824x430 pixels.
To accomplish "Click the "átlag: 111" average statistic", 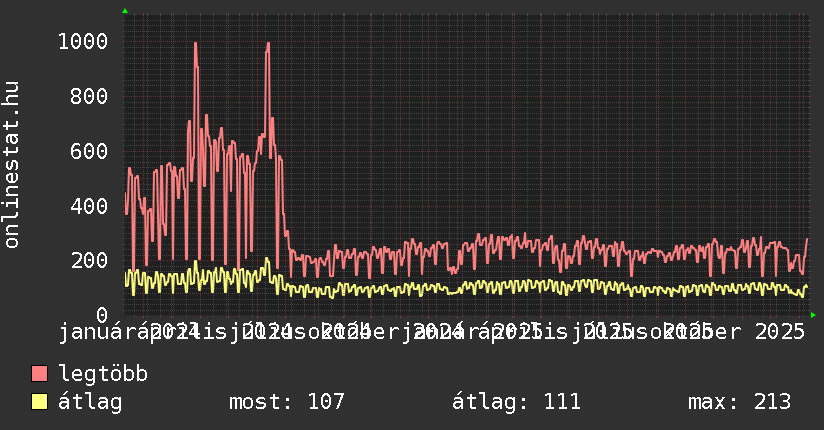I will (516, 402).
